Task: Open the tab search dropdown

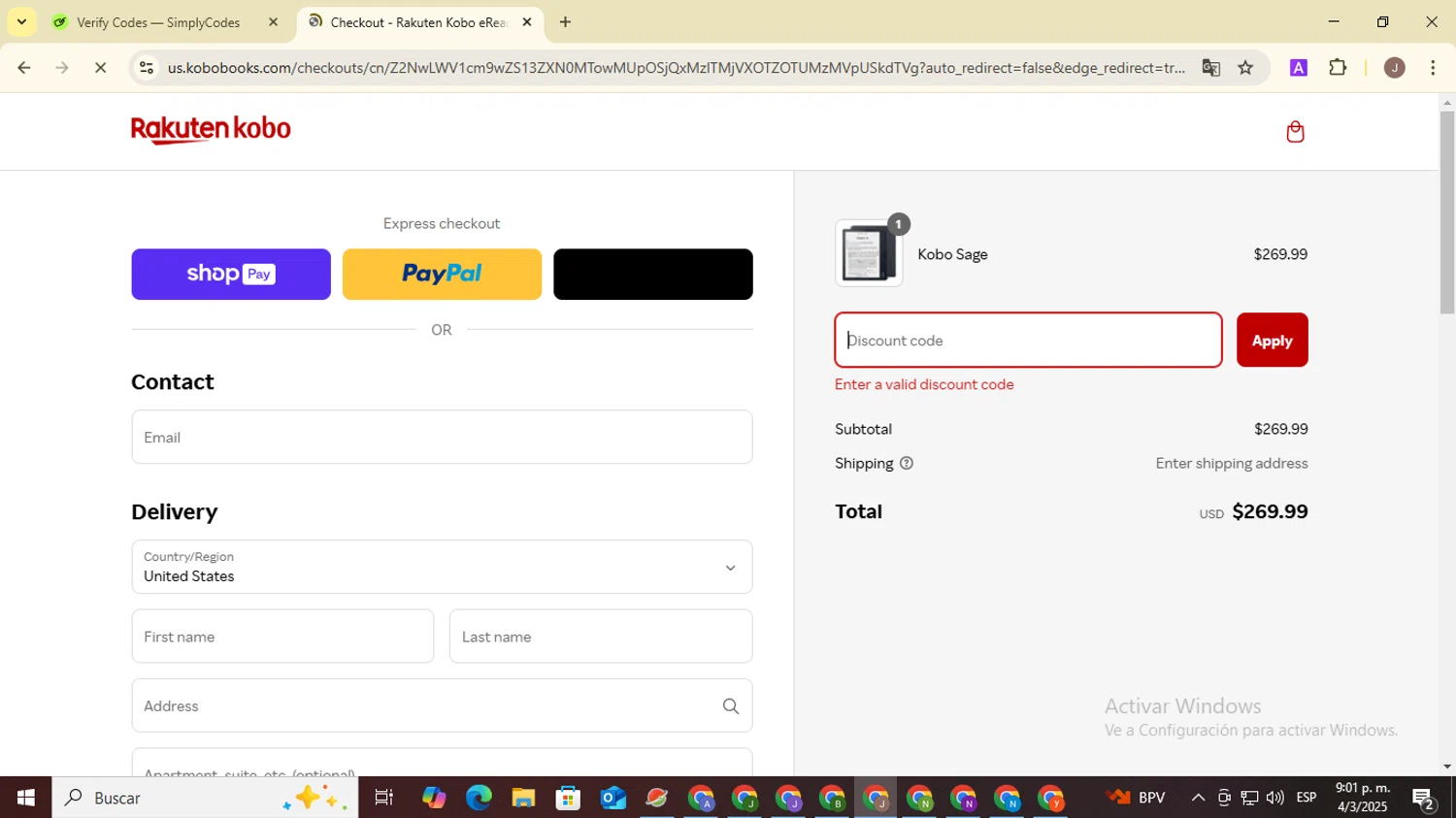Action: click(21, 22)
